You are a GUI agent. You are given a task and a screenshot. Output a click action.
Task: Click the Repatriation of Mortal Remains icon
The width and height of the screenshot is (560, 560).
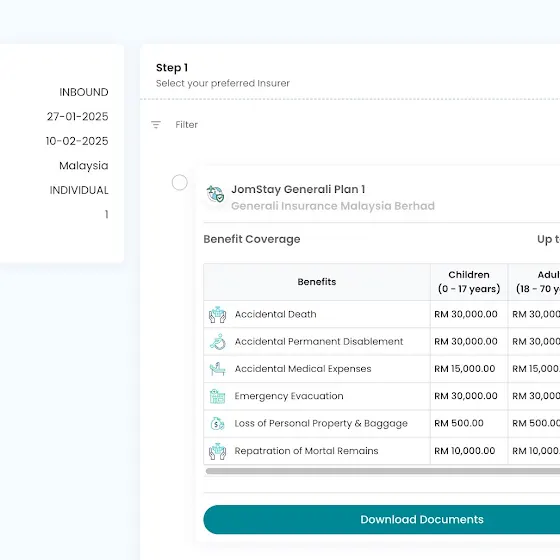tap(218, 451)
